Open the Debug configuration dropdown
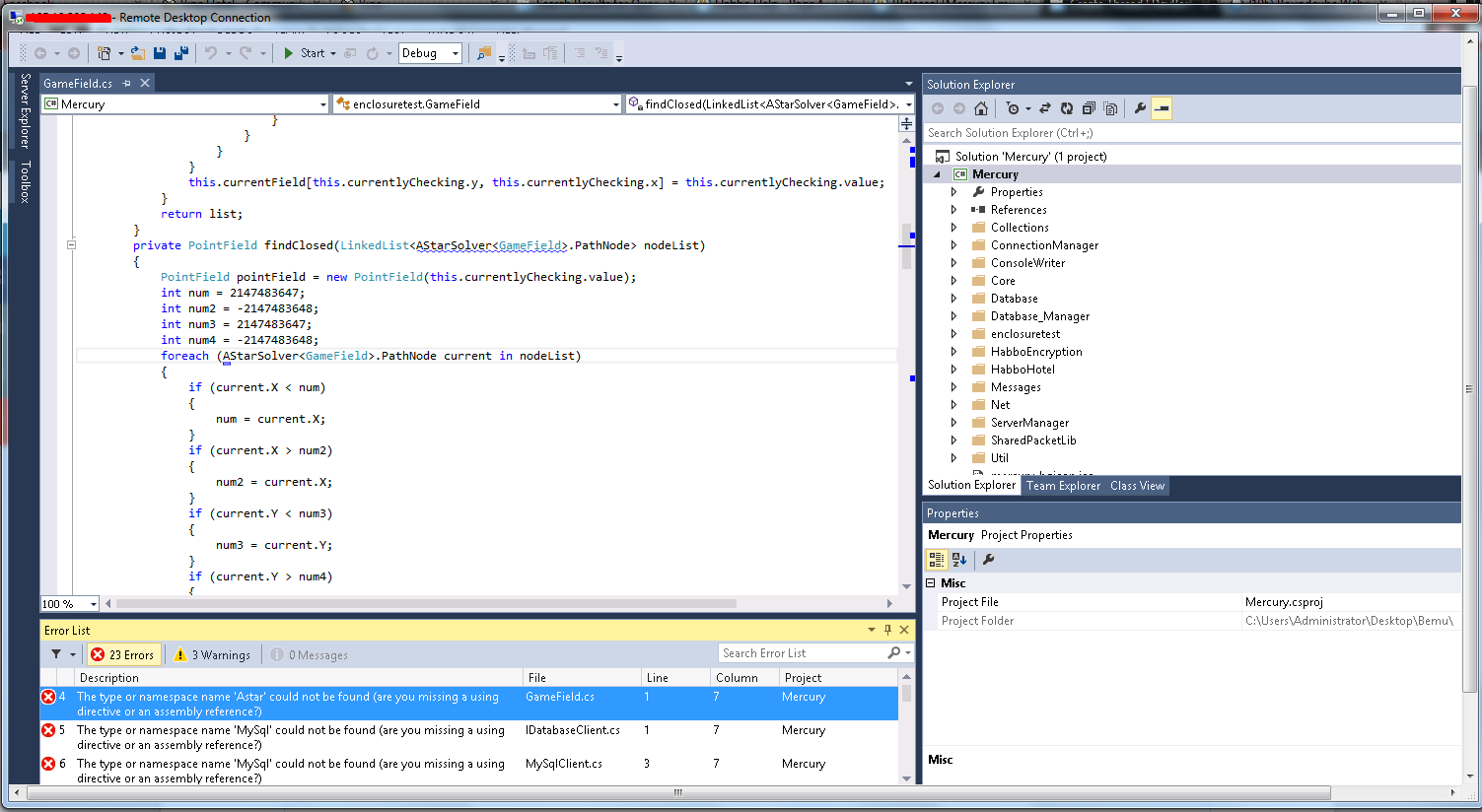The width and height of the screenshot is (1482, 812). (455, 53)
